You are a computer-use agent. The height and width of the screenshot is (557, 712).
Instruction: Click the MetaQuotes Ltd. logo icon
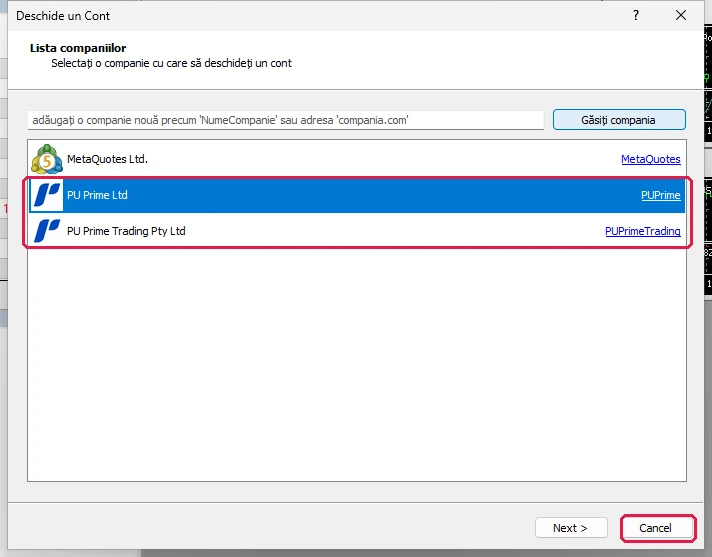pos(47,159)
